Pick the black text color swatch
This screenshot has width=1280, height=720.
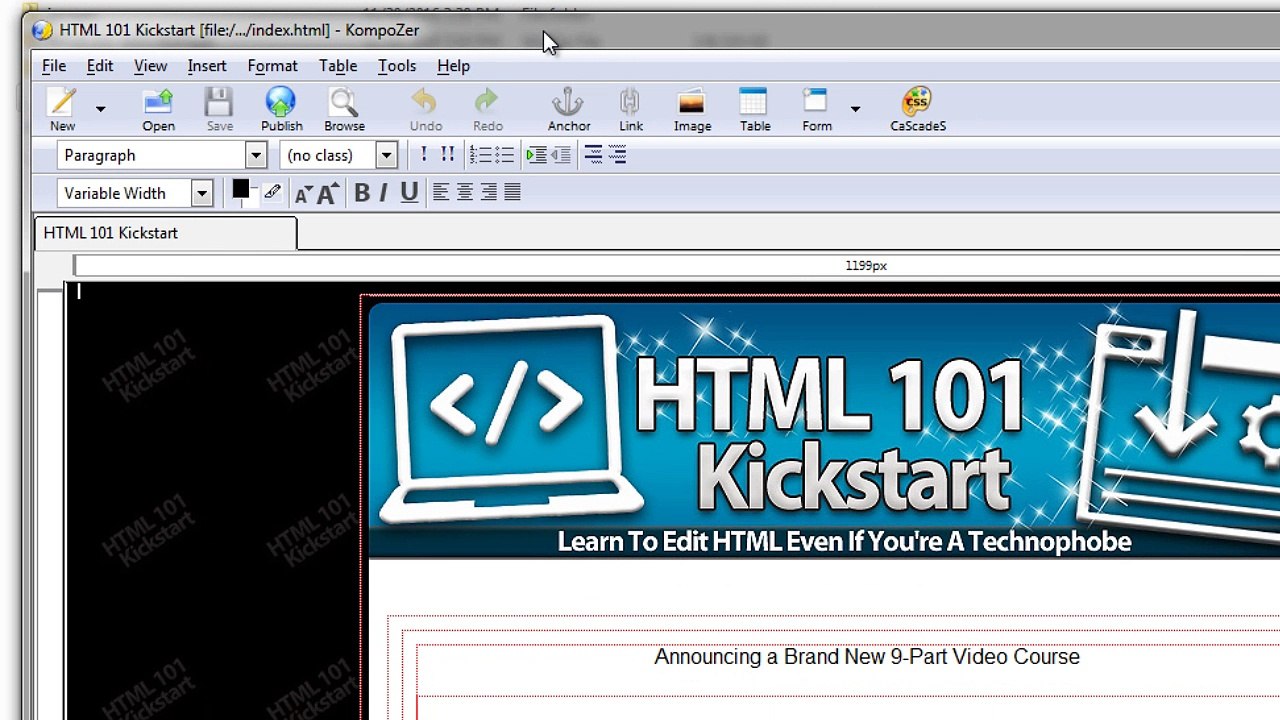241,190
